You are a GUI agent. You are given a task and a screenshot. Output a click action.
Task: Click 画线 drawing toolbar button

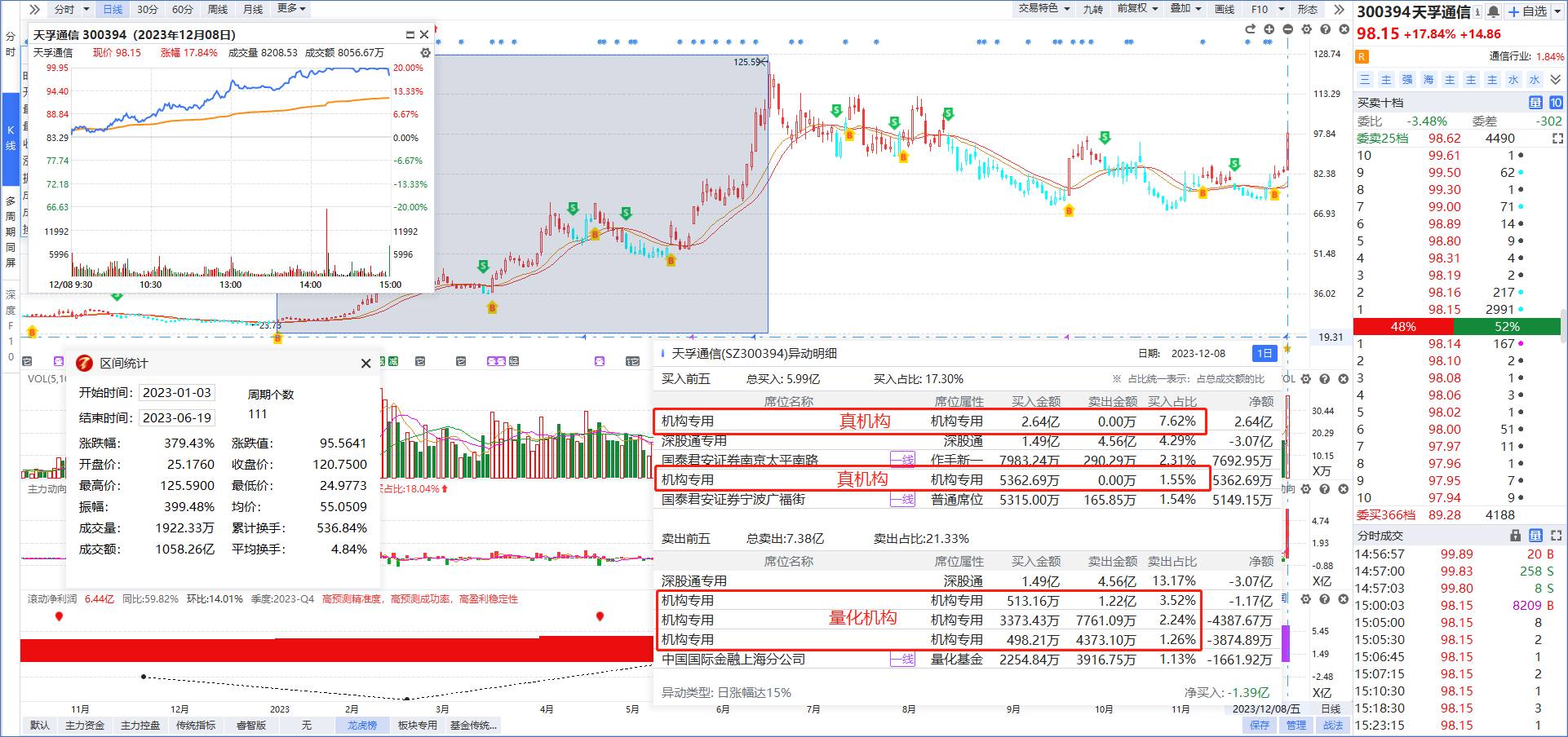pyautogui.click(x=1225, y=9)
